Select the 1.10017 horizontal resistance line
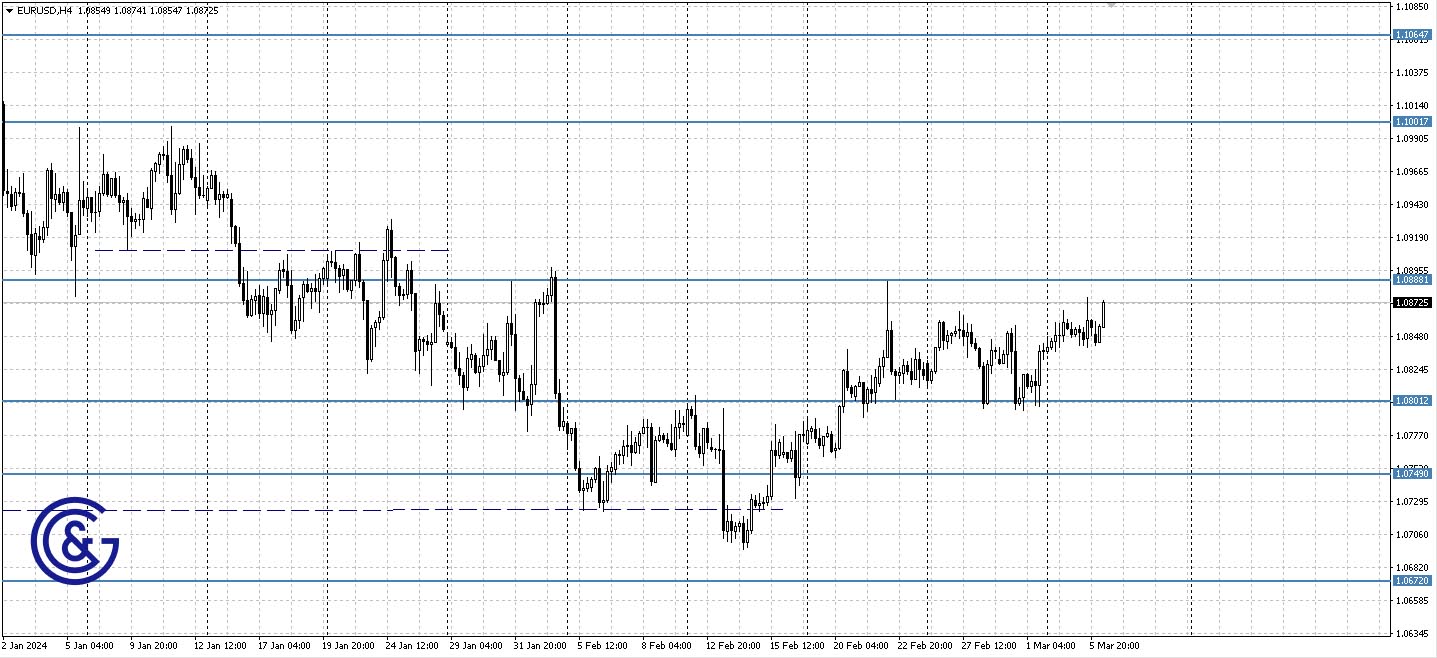1437x658 pixels. click(700, 120)
